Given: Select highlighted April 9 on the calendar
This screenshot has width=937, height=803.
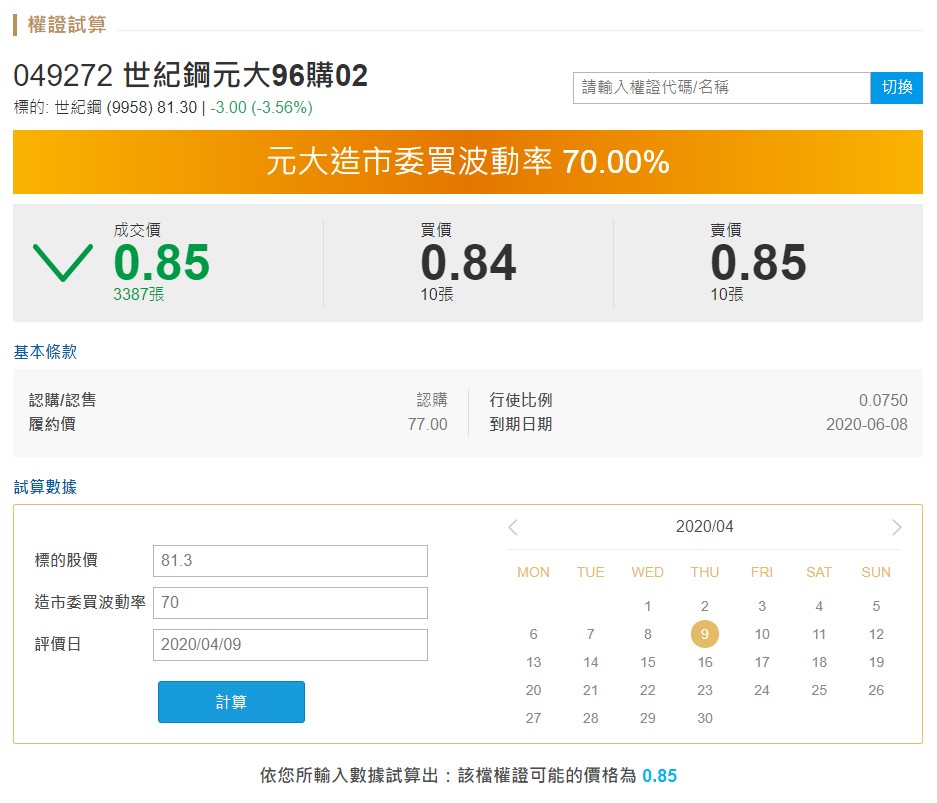Looking at the screenshot, I should 705,634.
